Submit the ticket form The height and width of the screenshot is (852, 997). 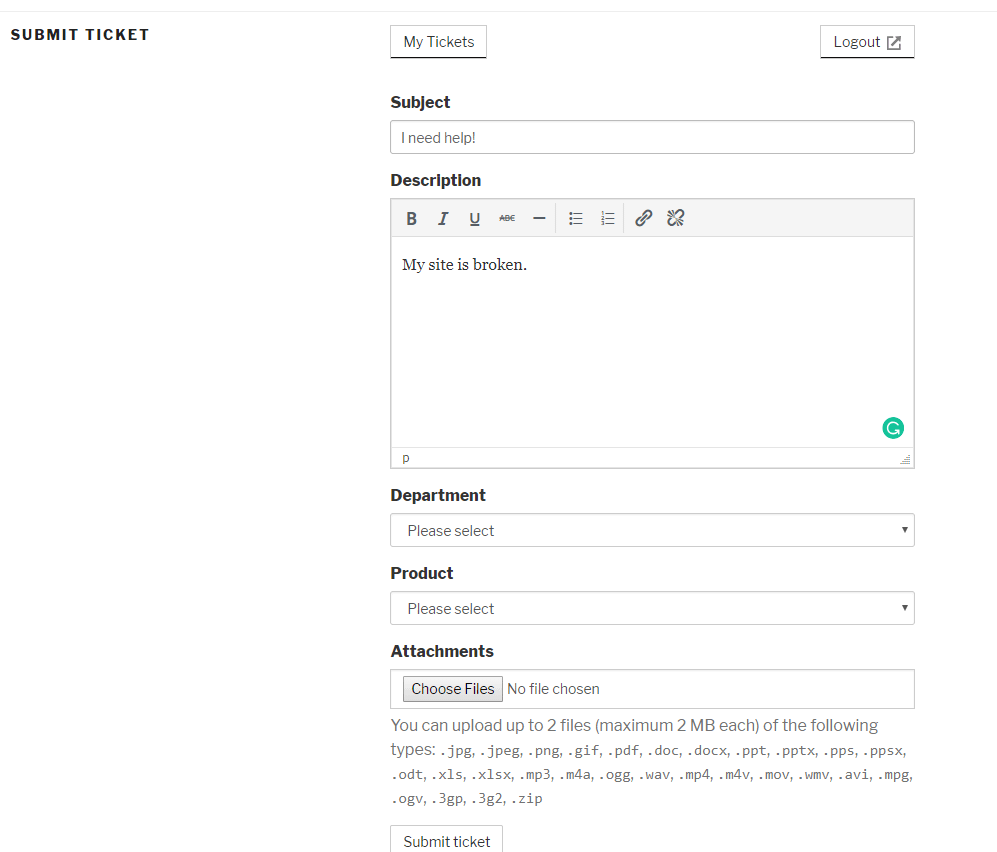tap(446, 840)
